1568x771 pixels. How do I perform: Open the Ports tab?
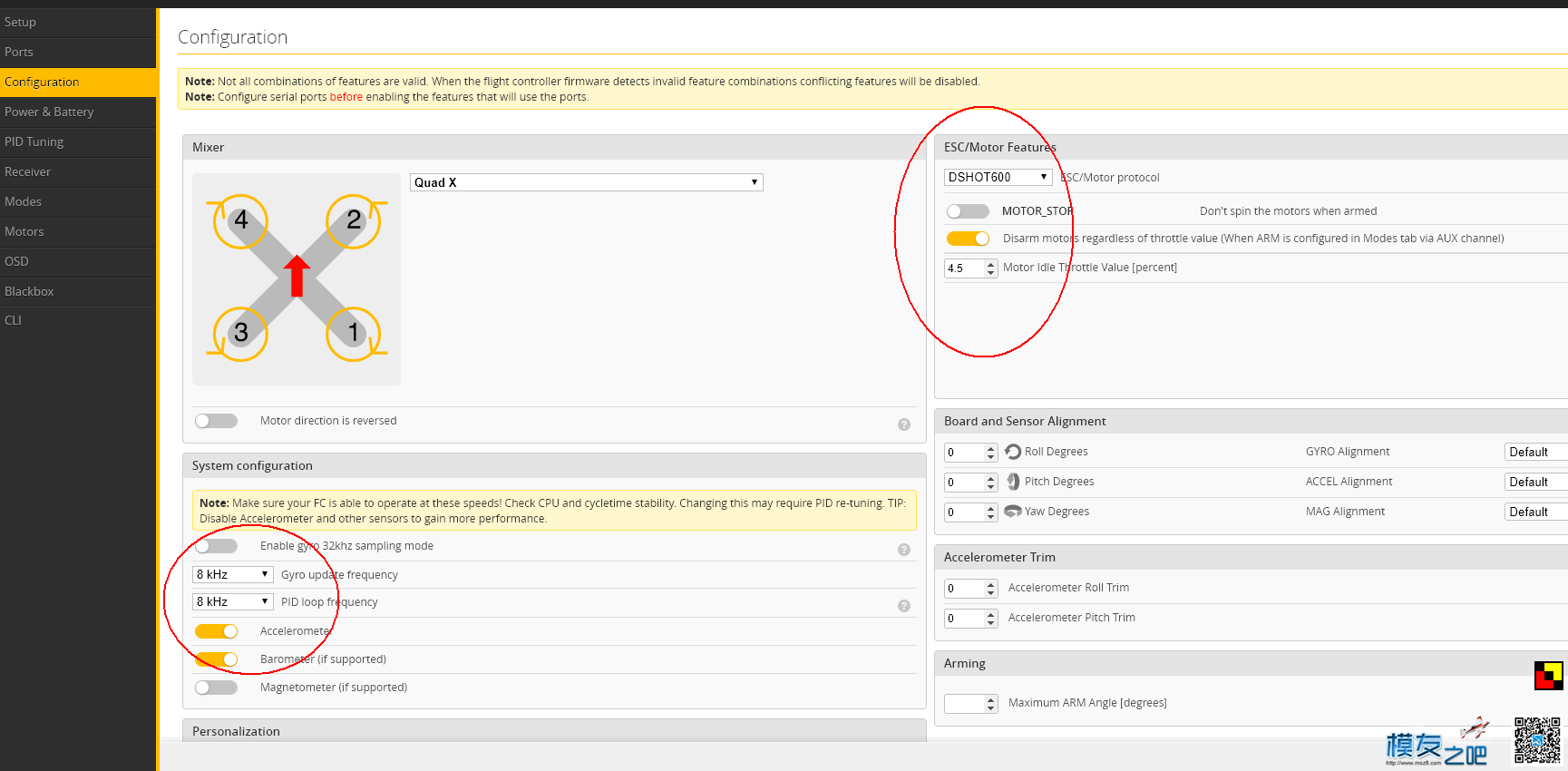click(x=78, y=52)
